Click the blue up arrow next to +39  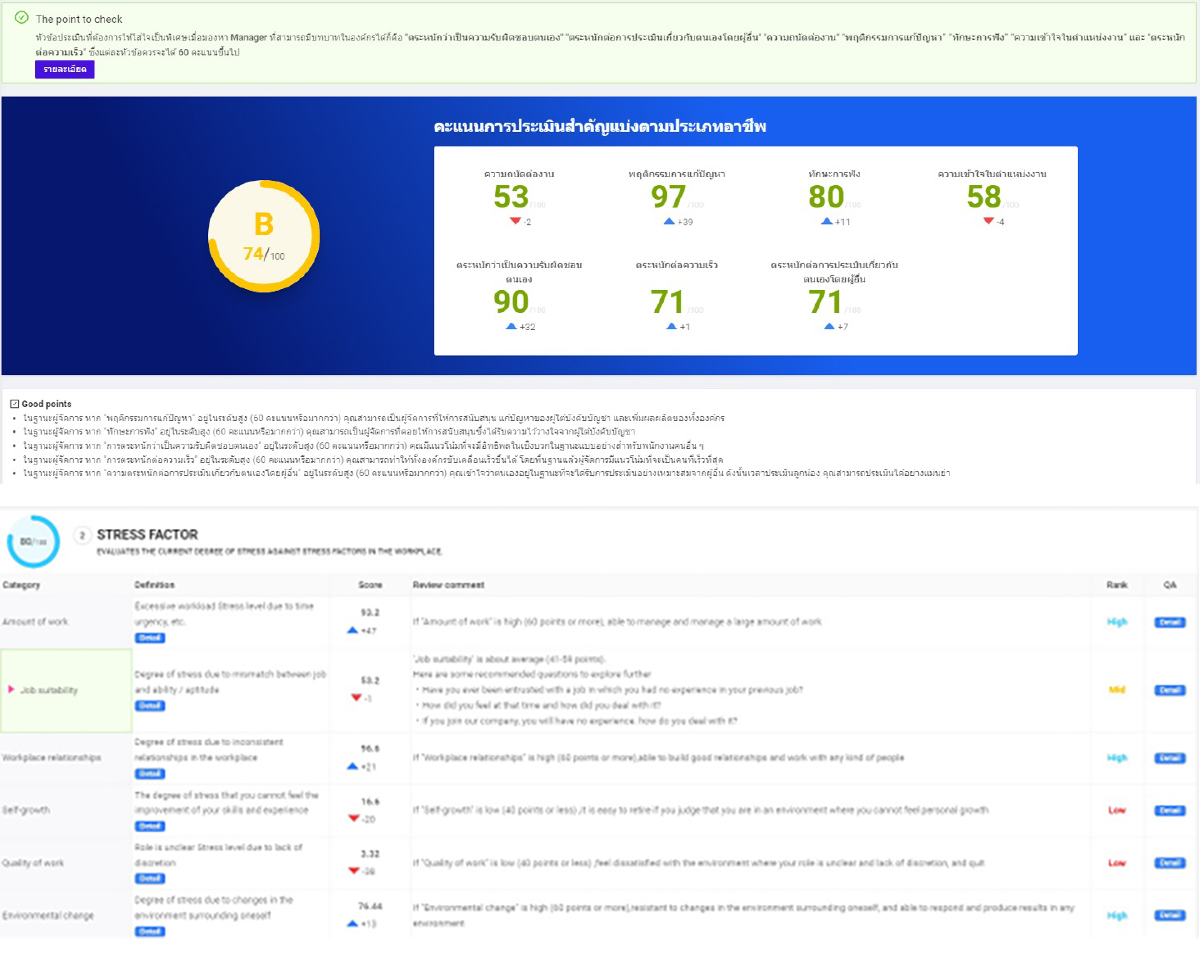click(669, 221)
